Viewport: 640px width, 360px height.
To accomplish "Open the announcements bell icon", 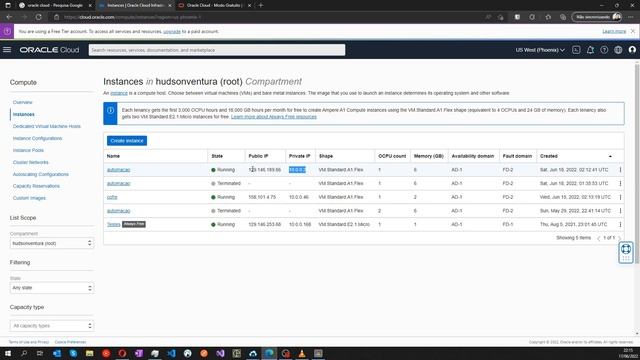I will pyautogui.click(x=590, y=50).
